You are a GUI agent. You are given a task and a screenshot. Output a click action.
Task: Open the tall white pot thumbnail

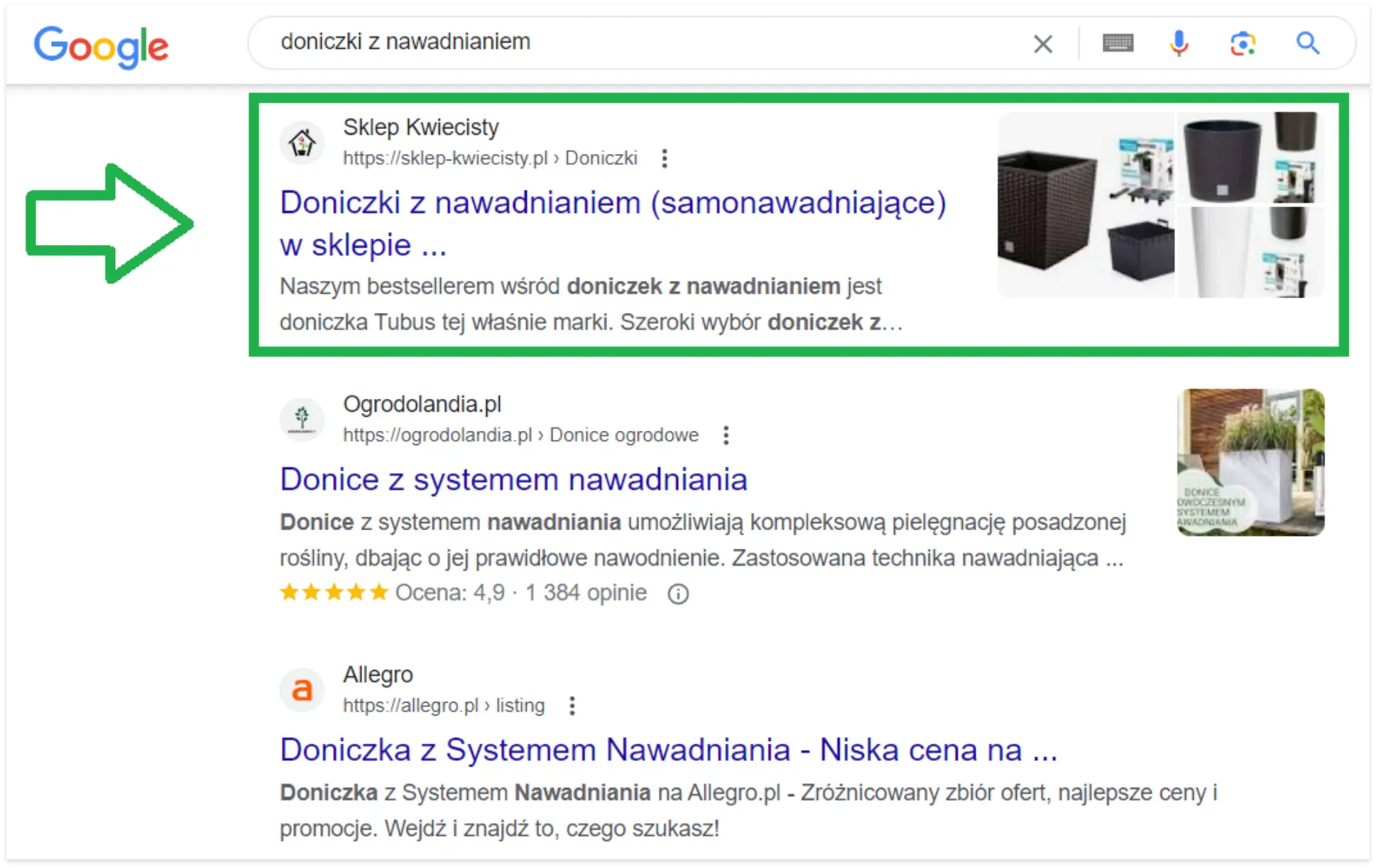pyautogui.click(x=1251, y=252)
